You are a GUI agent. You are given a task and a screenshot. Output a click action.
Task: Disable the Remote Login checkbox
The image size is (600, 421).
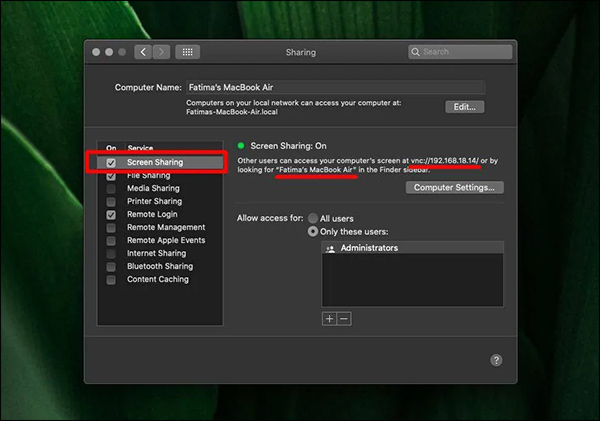(x=111, y=215)
